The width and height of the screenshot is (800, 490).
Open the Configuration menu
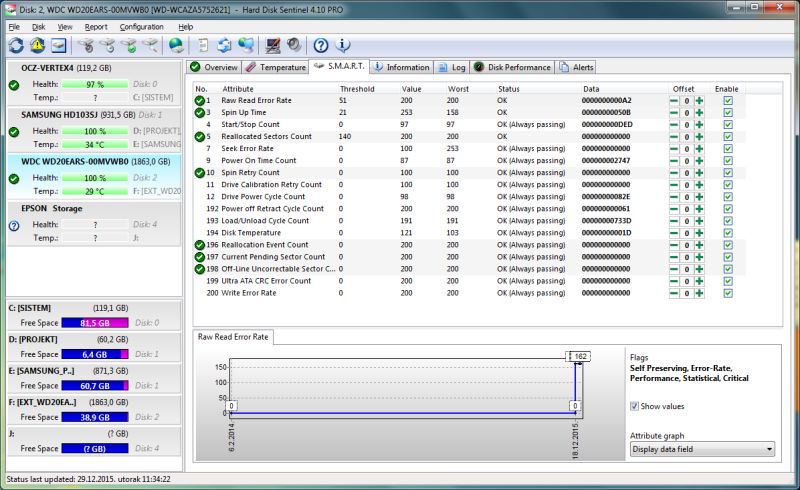click(x=142, y=26)
